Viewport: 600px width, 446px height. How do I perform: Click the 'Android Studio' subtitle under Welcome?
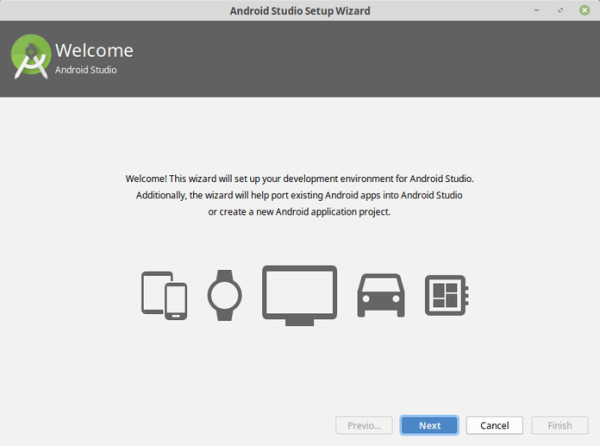86,71
